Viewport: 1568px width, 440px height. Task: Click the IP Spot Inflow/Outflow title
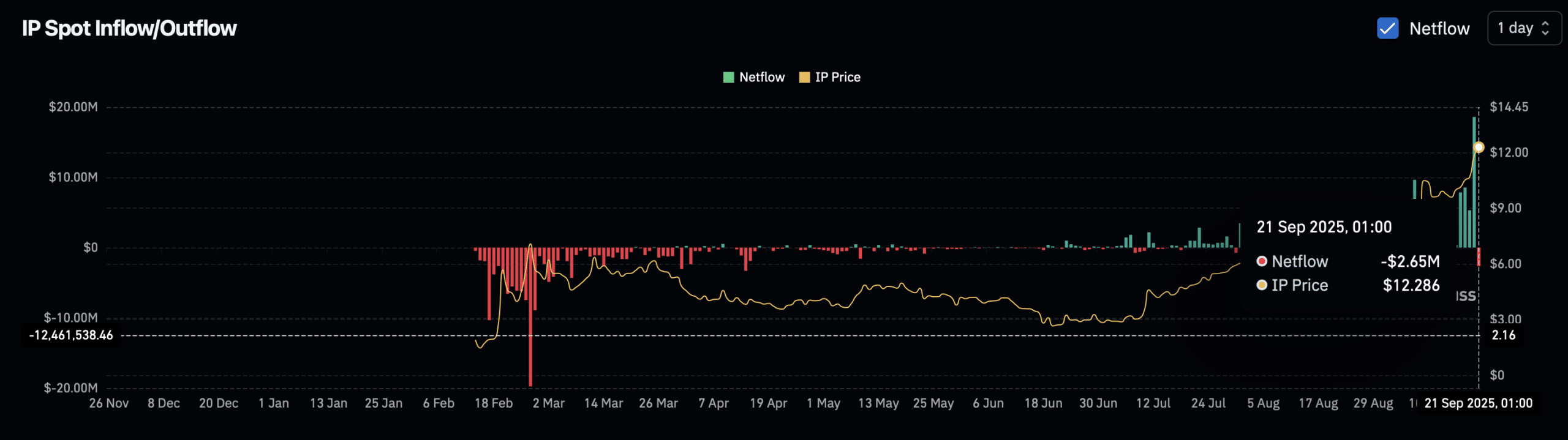(129, 28)
